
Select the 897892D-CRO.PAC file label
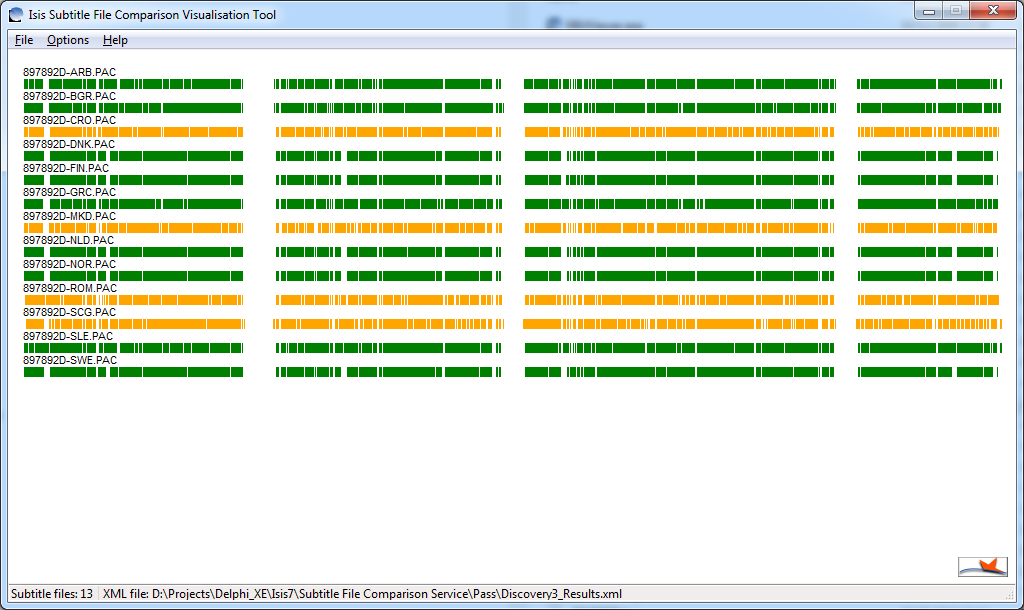click(68, 120)
